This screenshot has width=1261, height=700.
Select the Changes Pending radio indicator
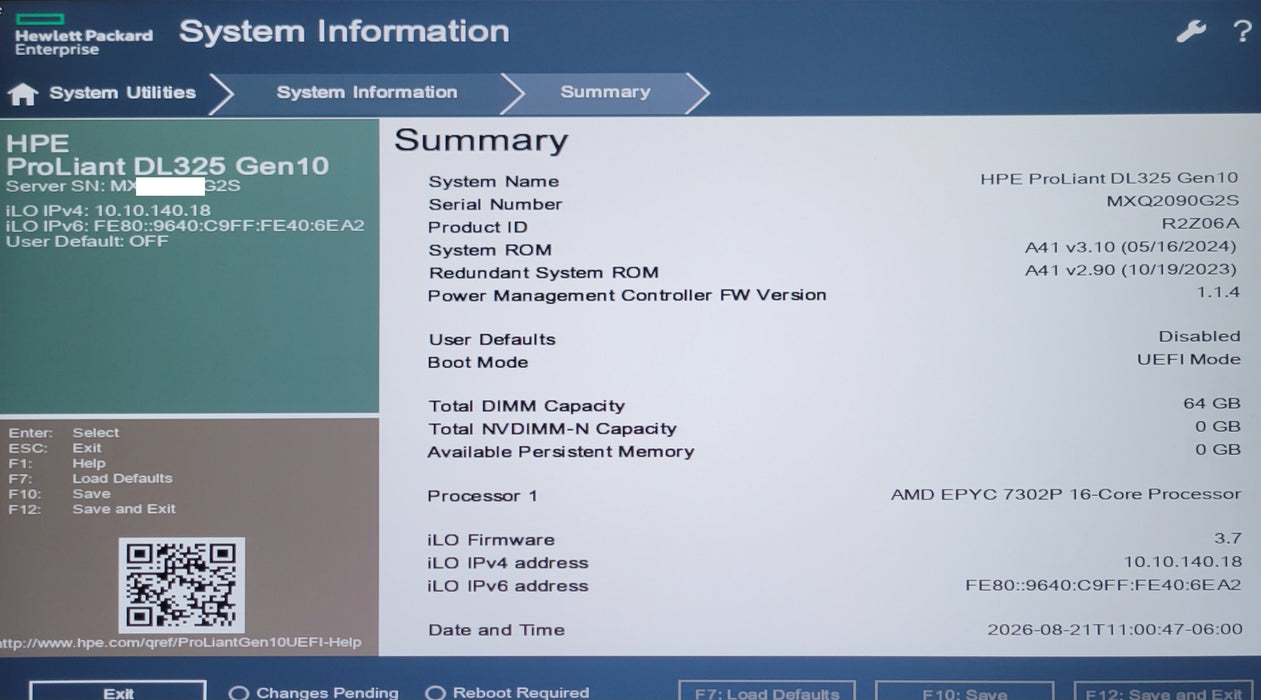[239, 692]
